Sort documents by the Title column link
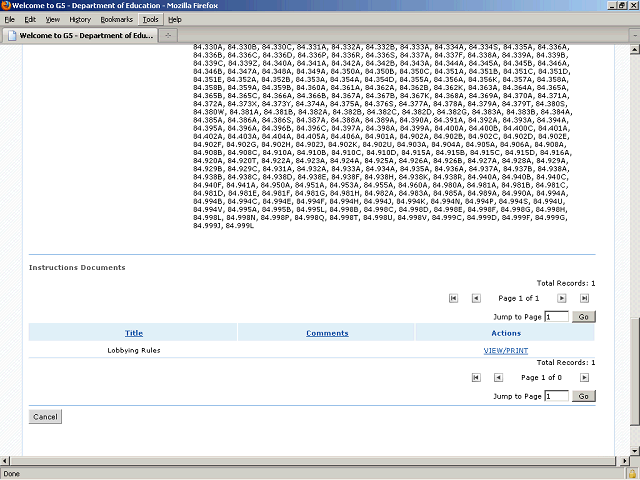640x480 pixels. point(133,333)
